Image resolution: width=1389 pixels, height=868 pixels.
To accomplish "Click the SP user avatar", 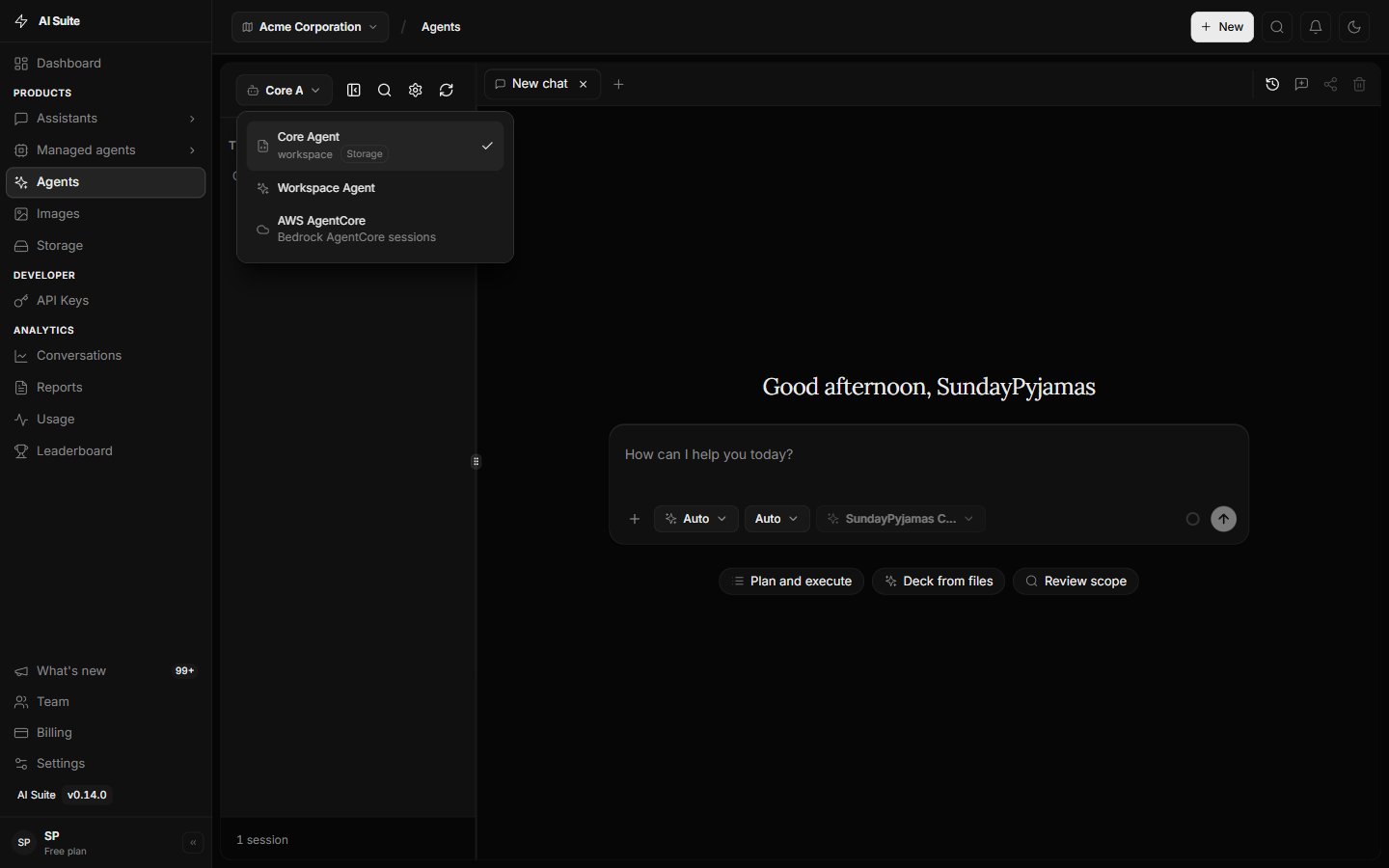I will click(24, 843).
